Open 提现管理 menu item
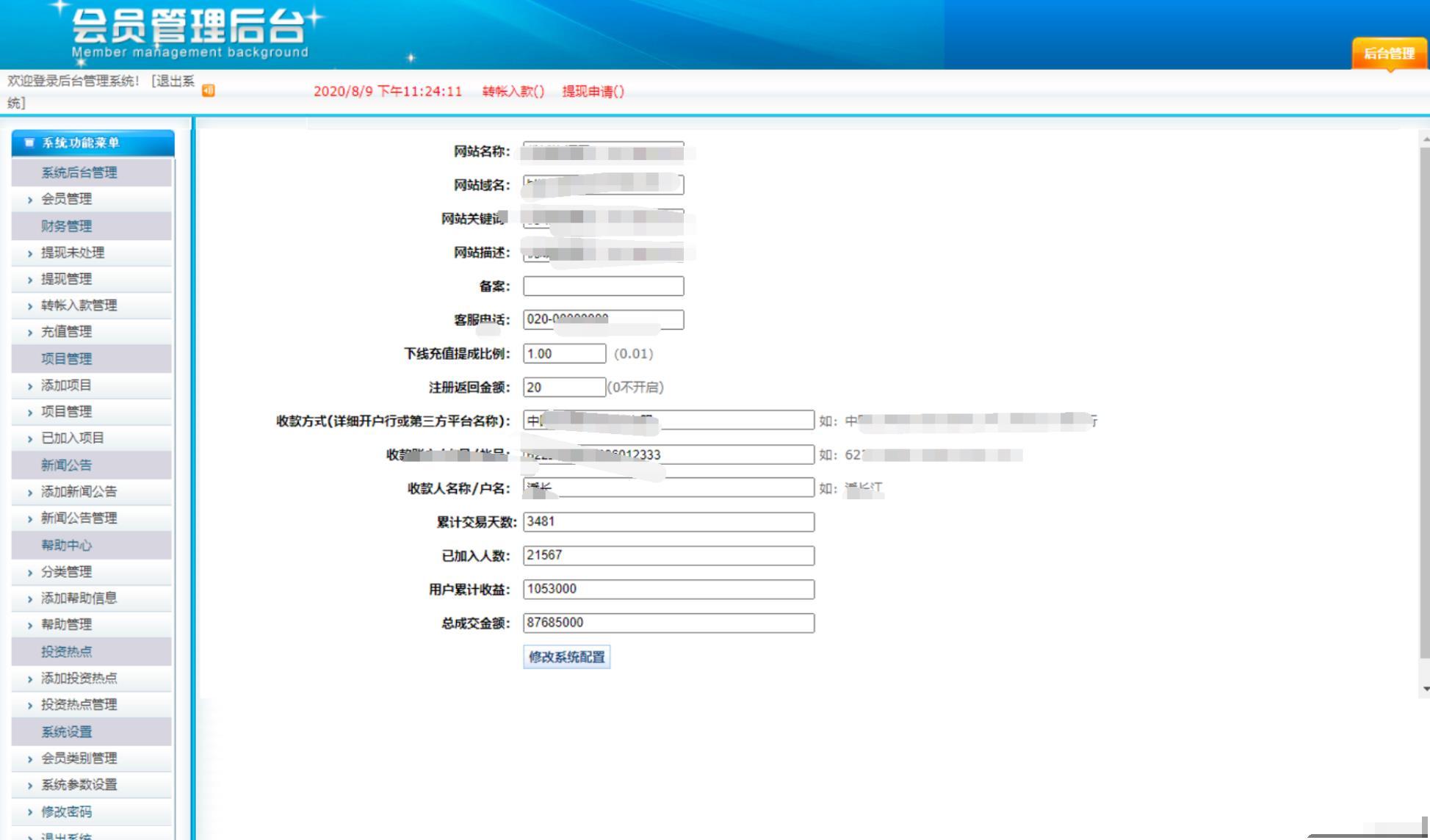The height and width of the screenshot is (840, 1430). point(66,279)
